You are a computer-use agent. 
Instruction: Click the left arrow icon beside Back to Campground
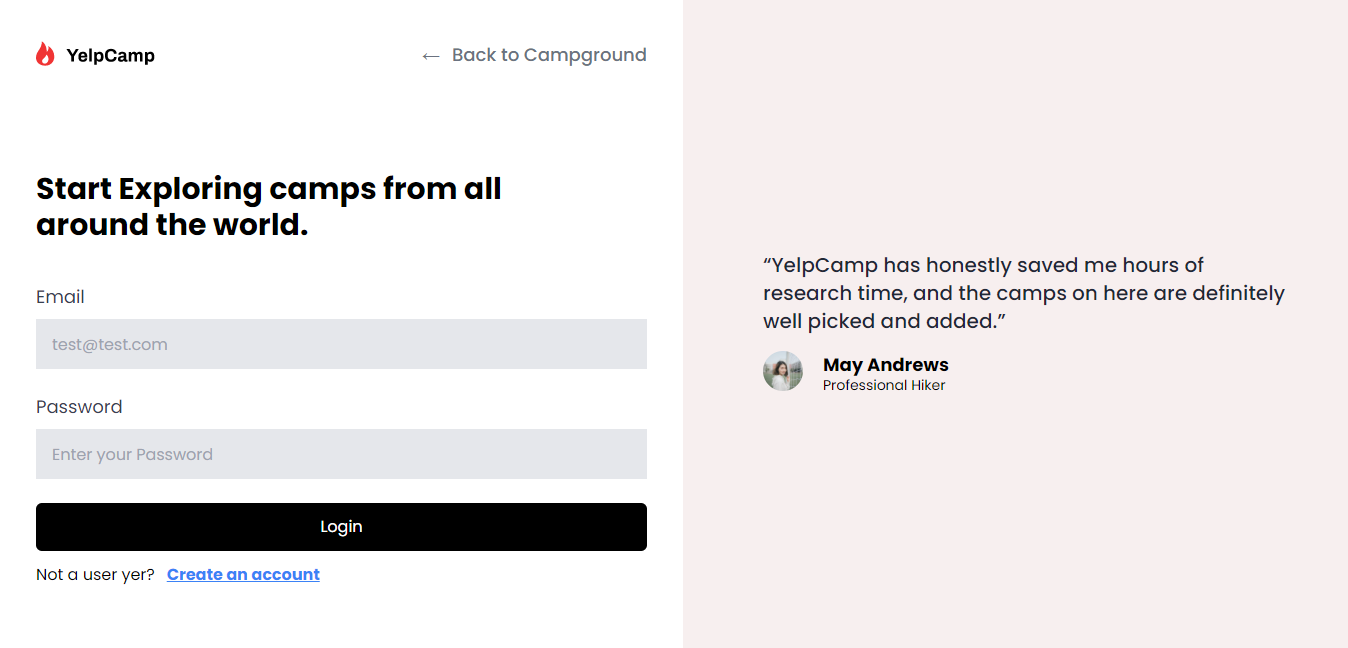431,56
